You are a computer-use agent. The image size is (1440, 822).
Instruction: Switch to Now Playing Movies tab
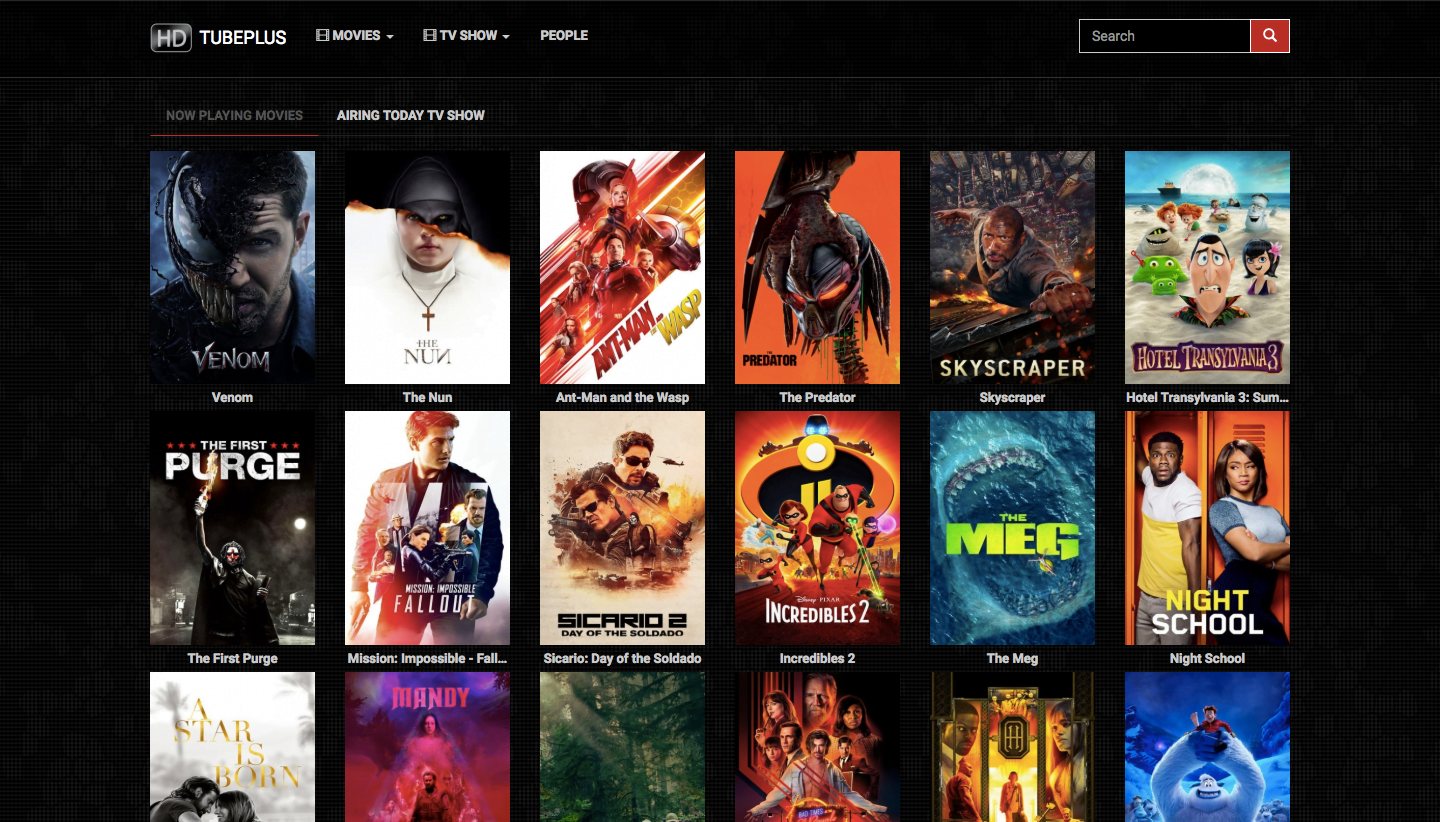[234, 115]
